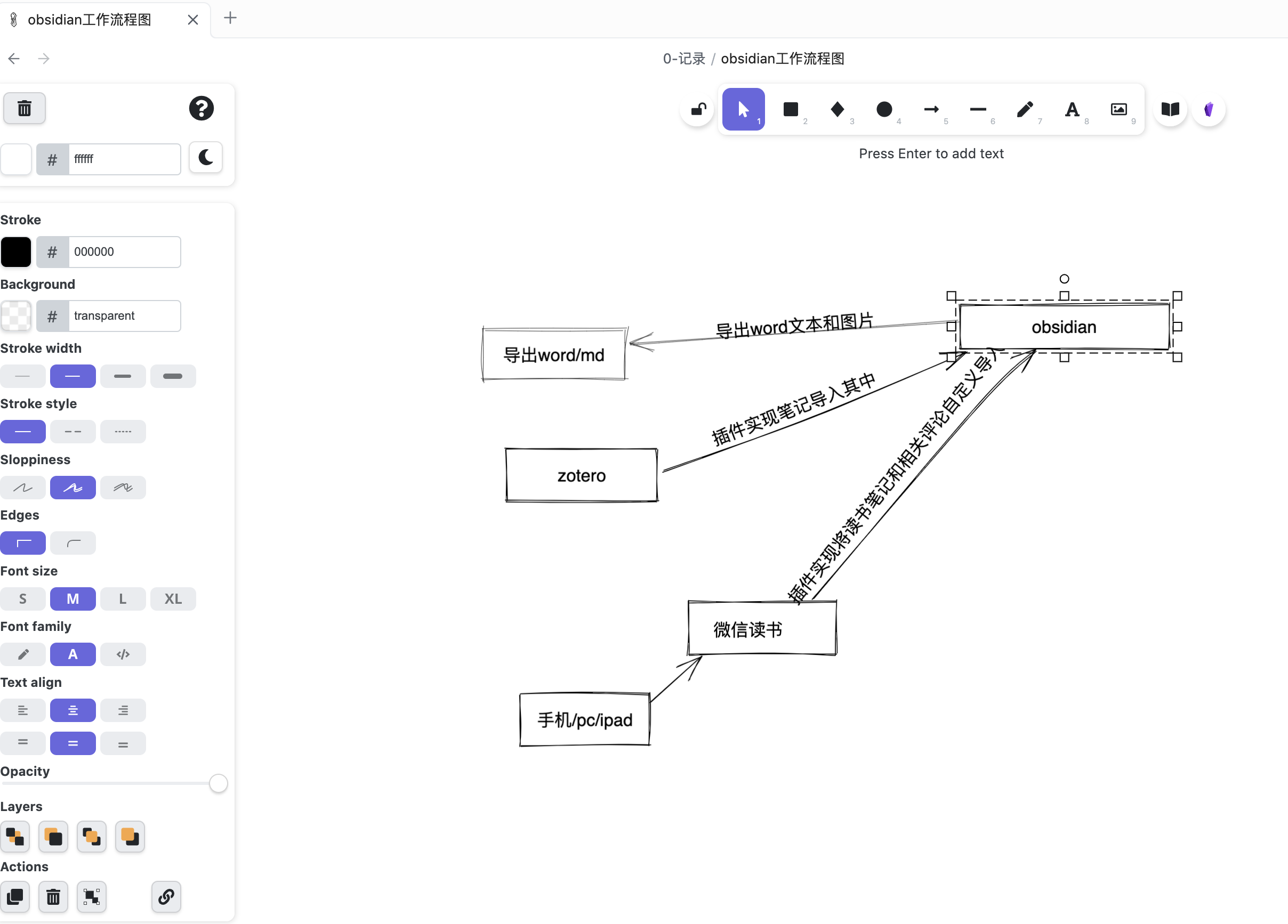Open the library book icon
Viewport: 1288px width, 924px height.
1170,109
